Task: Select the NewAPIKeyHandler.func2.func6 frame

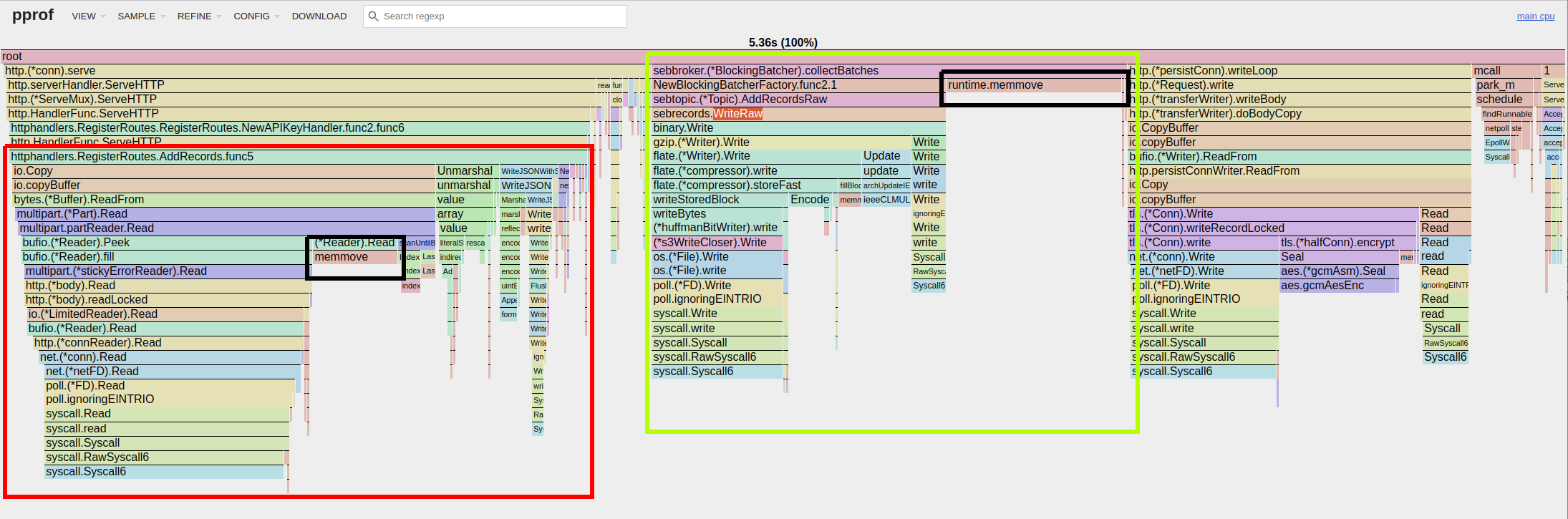Action: 300,128
